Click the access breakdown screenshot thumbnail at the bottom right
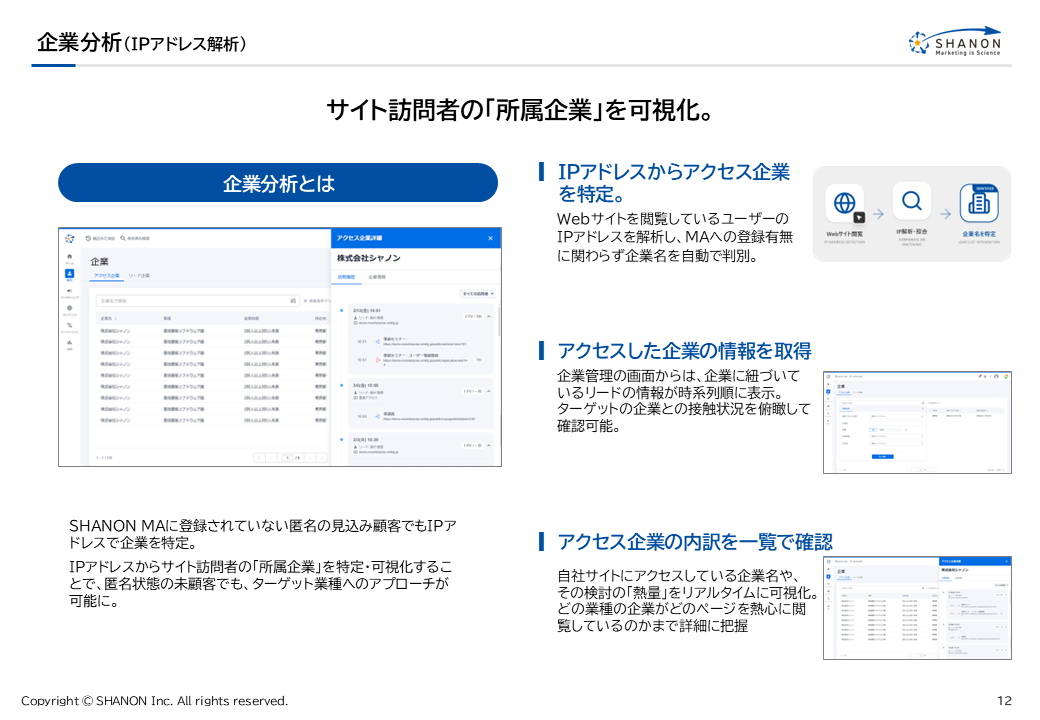The image size is (1040, 720). (917, 608)
